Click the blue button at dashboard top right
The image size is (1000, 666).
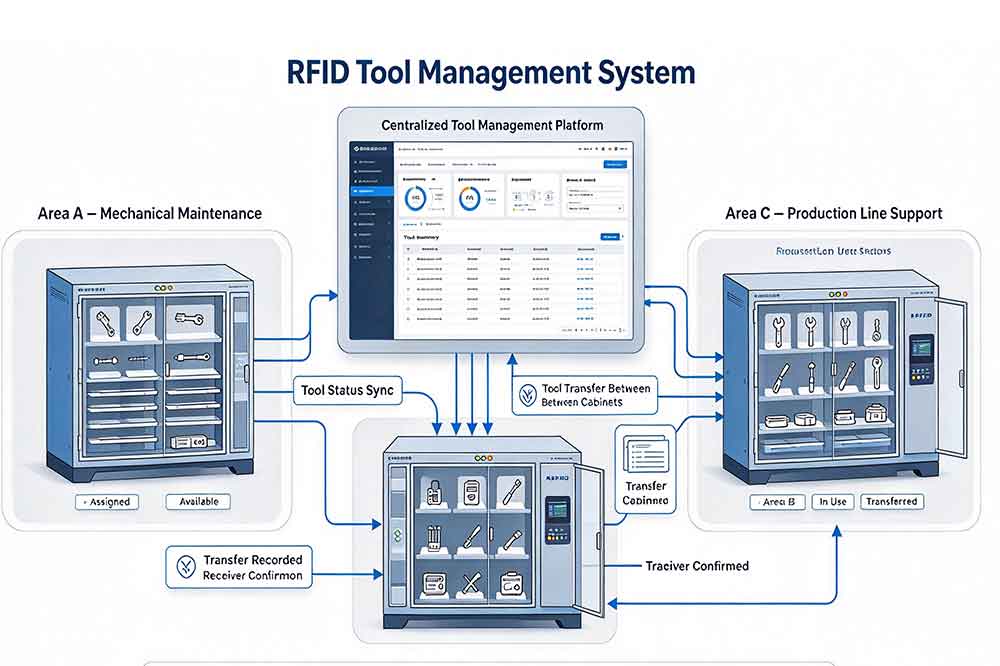pyautogui.click(x=615, y=165)
